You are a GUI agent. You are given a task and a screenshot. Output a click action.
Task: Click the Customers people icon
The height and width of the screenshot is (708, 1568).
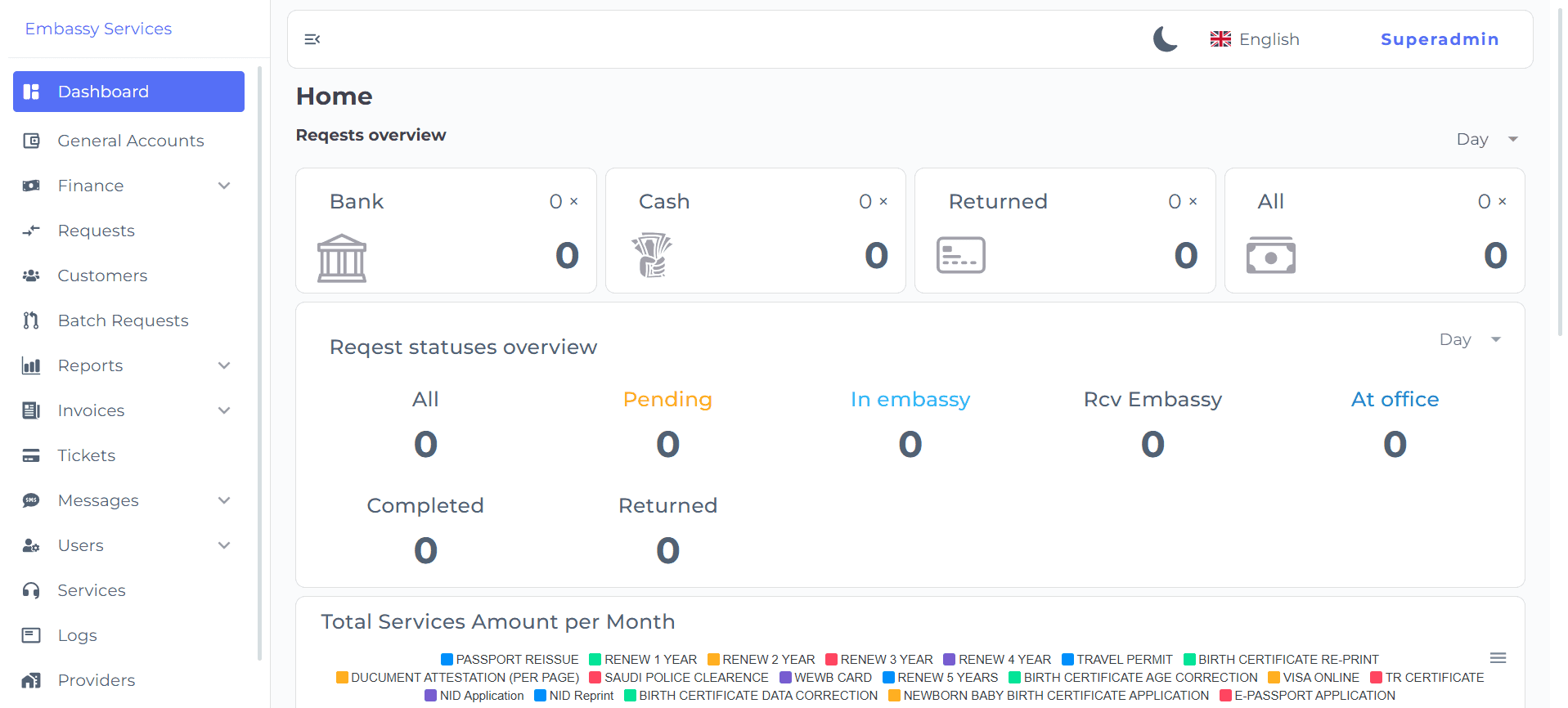click(31, 276)
